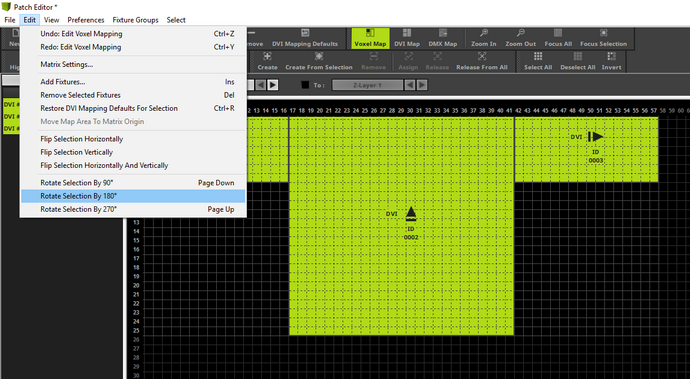Click row header number 26
The height and width of the screenshot is (379, 690).
point(136,339)
